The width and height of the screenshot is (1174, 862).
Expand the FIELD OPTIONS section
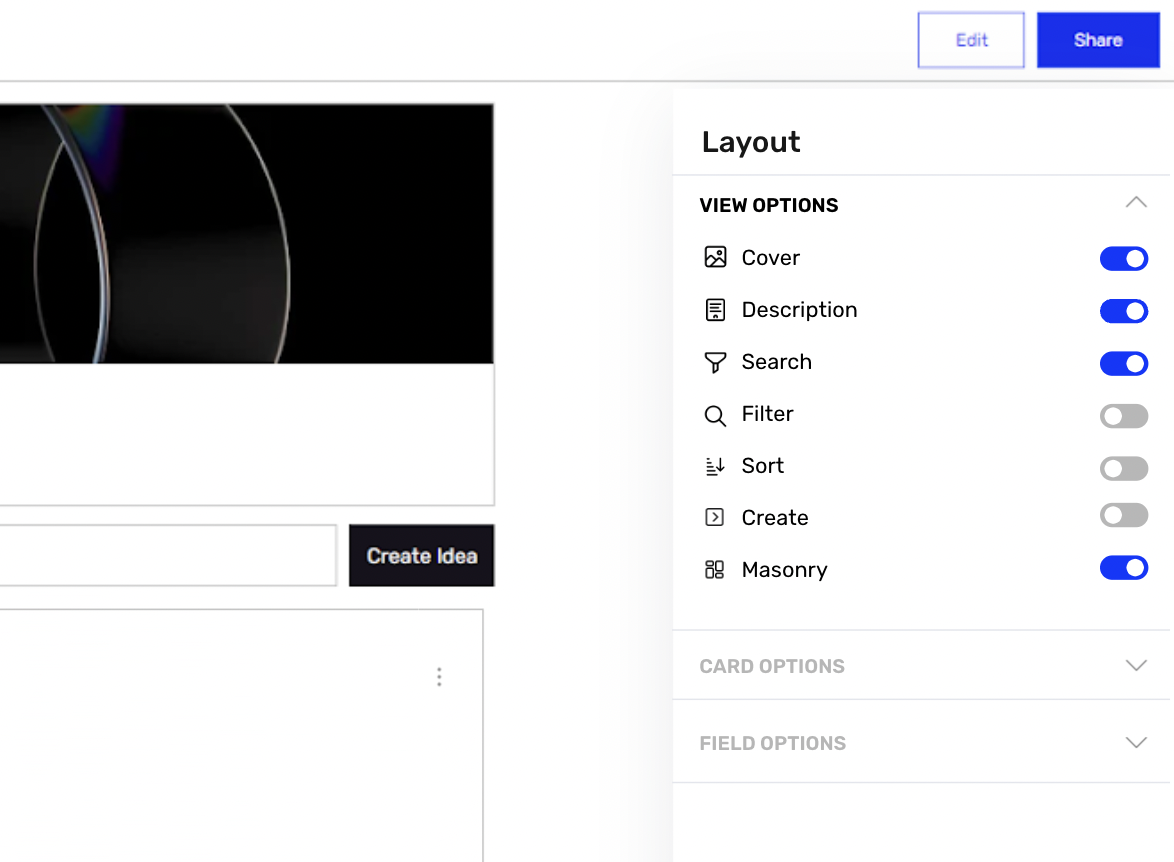[x=1136, y=742]
